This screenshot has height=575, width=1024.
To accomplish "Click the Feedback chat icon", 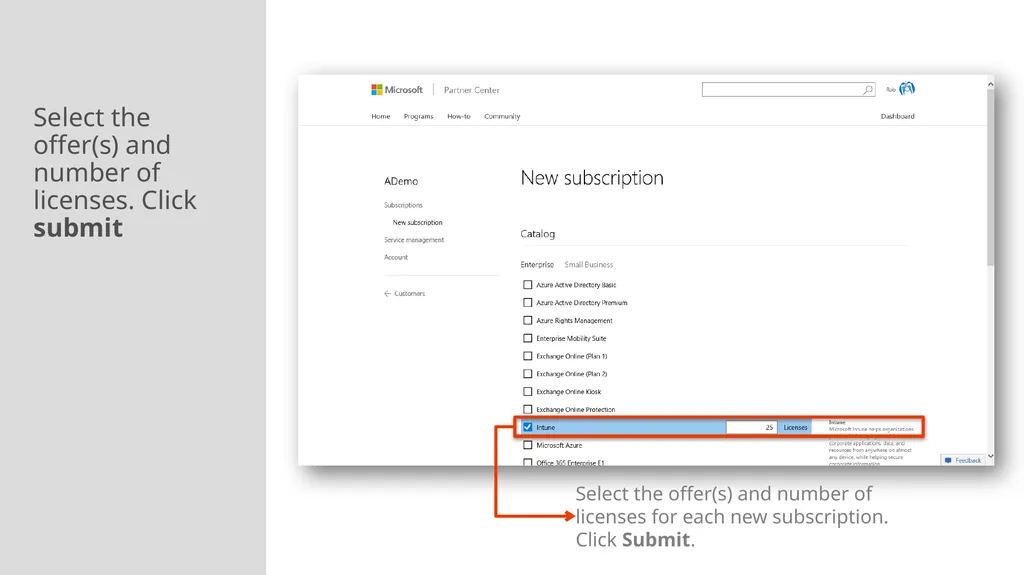I will 948,460.
